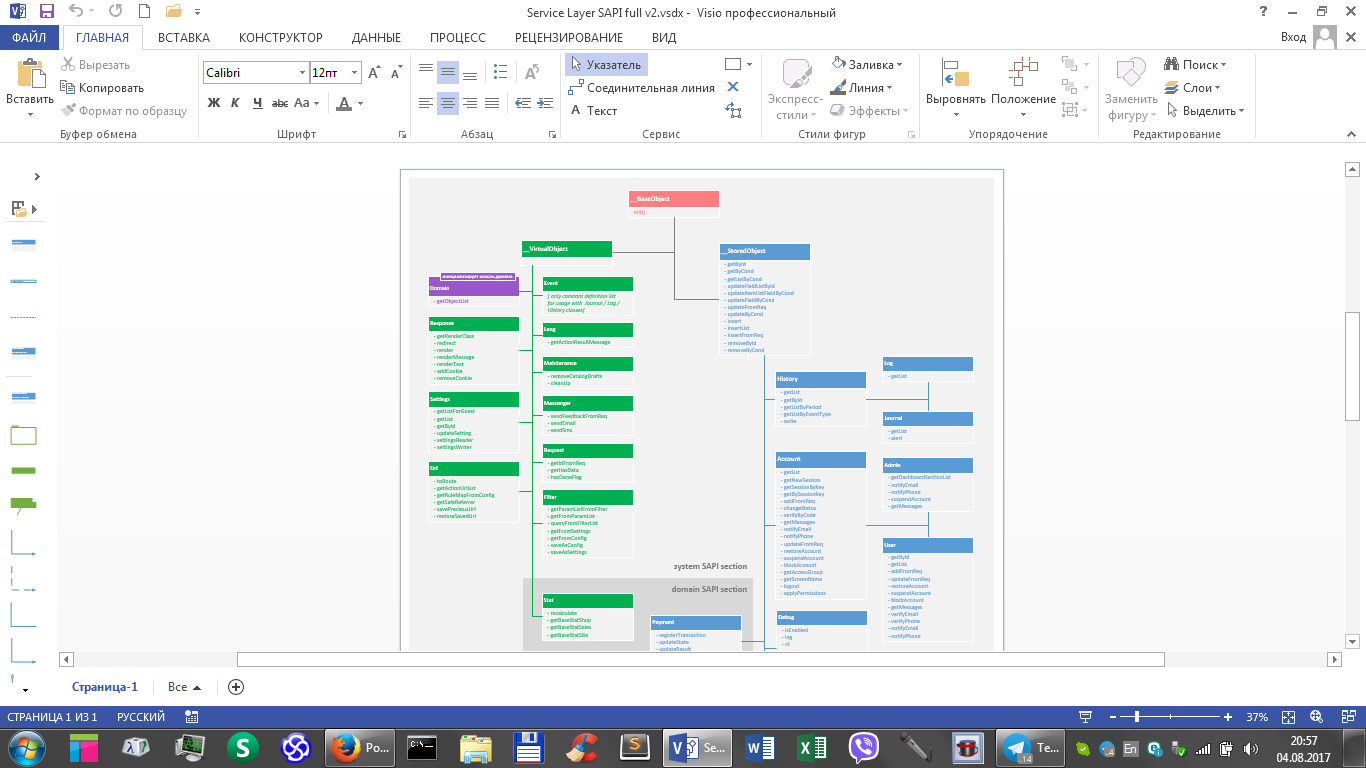Center text horizontally in paragraph

pyautogui.click(x=448, y=102)
